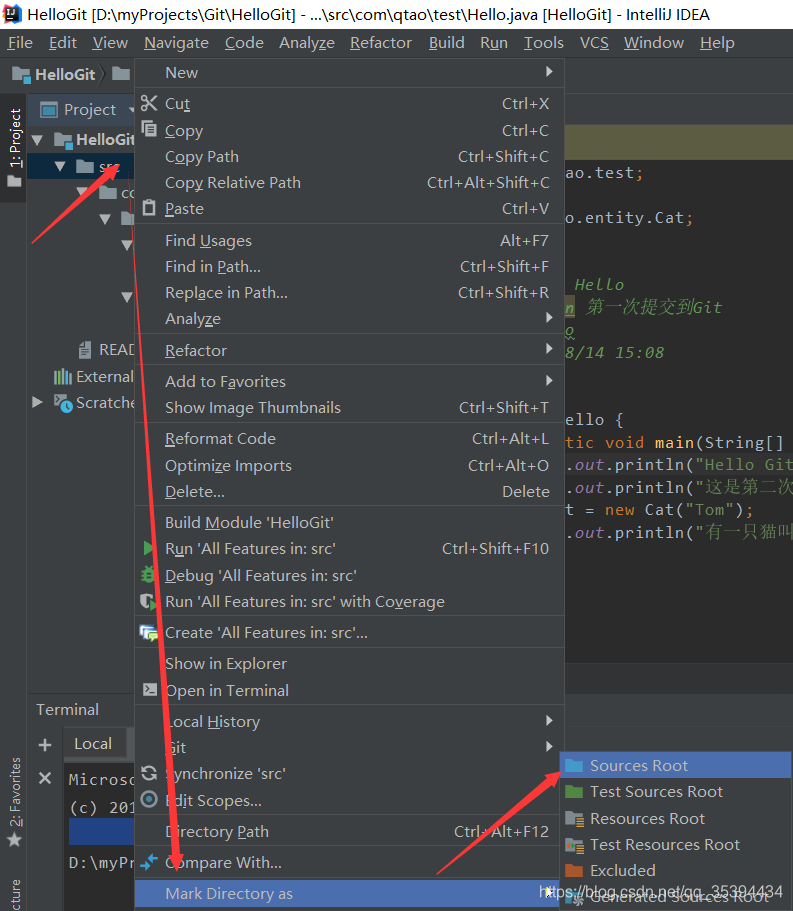Collapse the HelloGit root tree node
The height and width of the screenshot is (911, 793).
[38, 139]
